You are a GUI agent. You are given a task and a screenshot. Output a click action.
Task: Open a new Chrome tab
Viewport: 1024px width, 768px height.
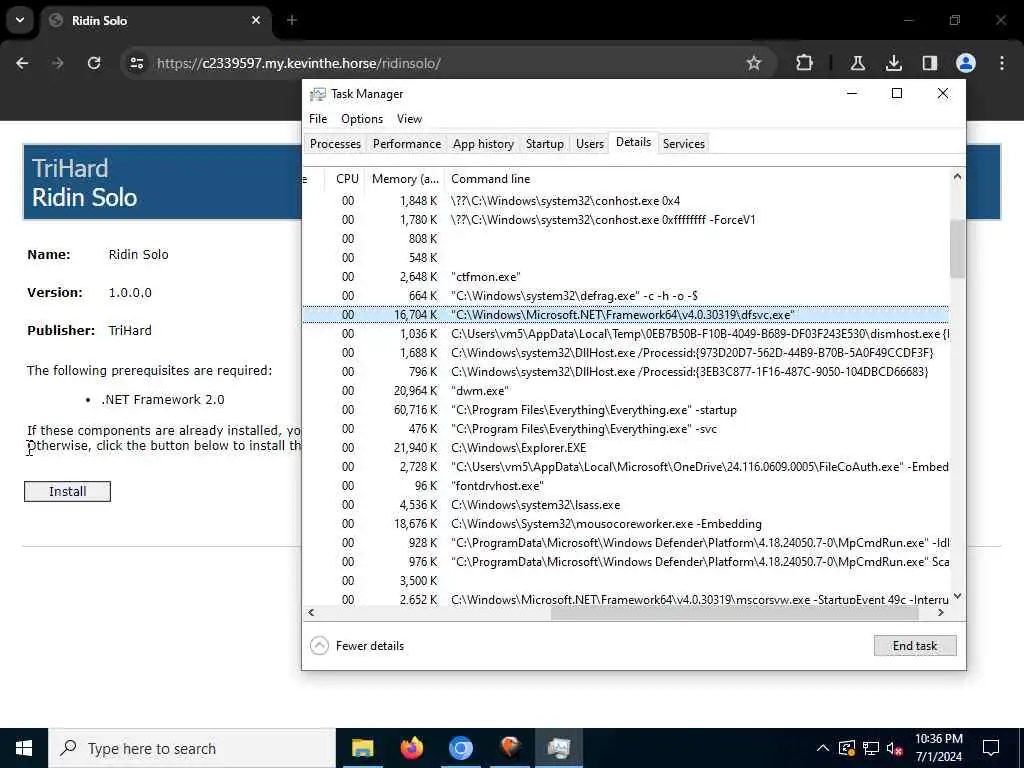[292, 20]
